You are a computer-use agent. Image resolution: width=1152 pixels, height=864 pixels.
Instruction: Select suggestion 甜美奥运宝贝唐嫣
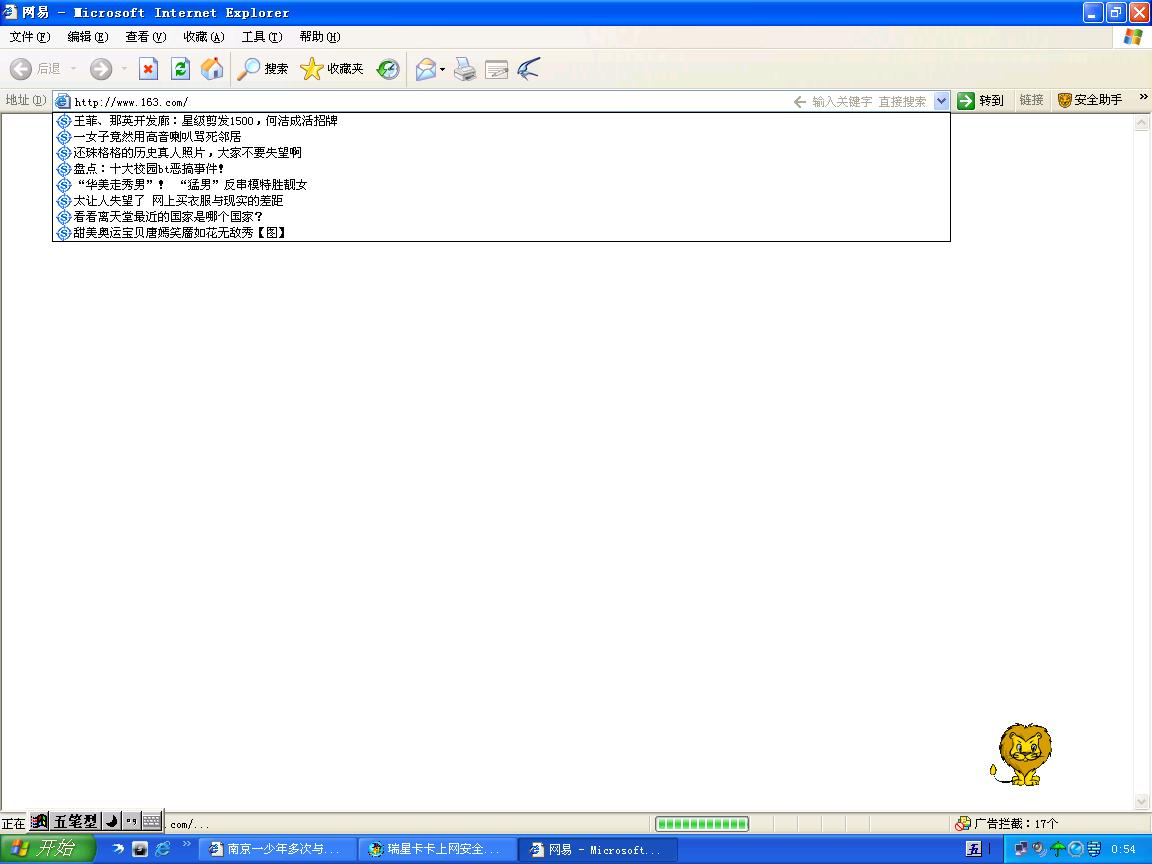[x=501, y=233]
